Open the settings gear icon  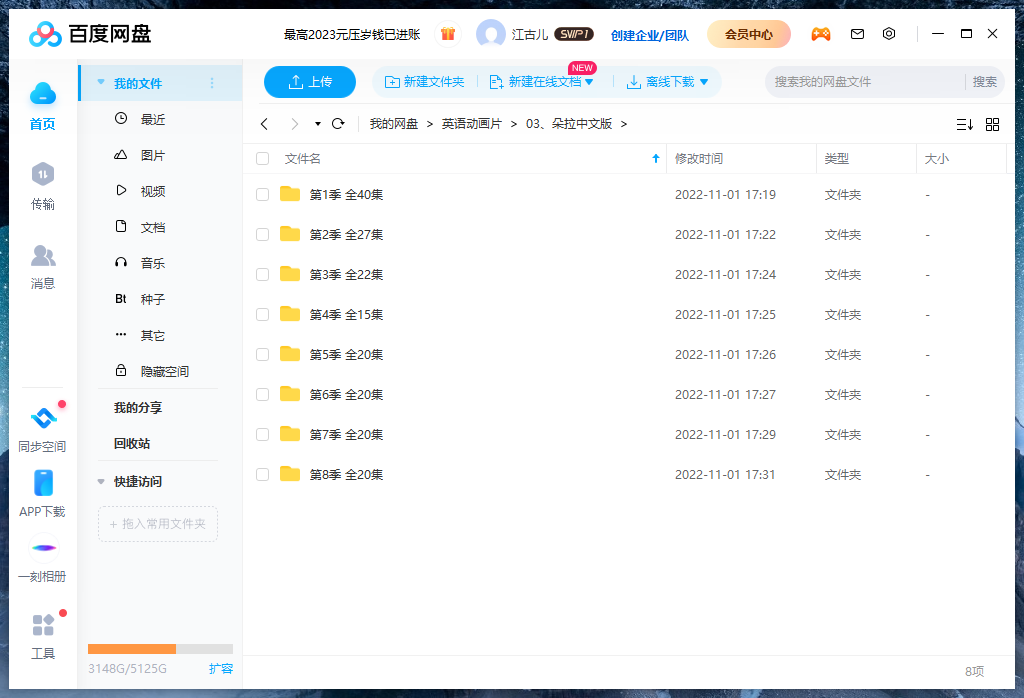pyautogui.click(x=889, y=33)
